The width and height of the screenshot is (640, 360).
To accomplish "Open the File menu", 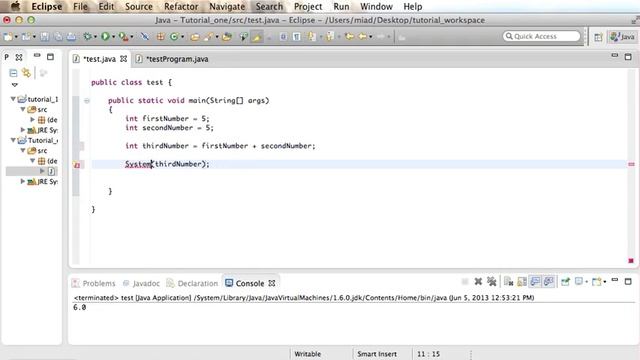I will [80, 7].
